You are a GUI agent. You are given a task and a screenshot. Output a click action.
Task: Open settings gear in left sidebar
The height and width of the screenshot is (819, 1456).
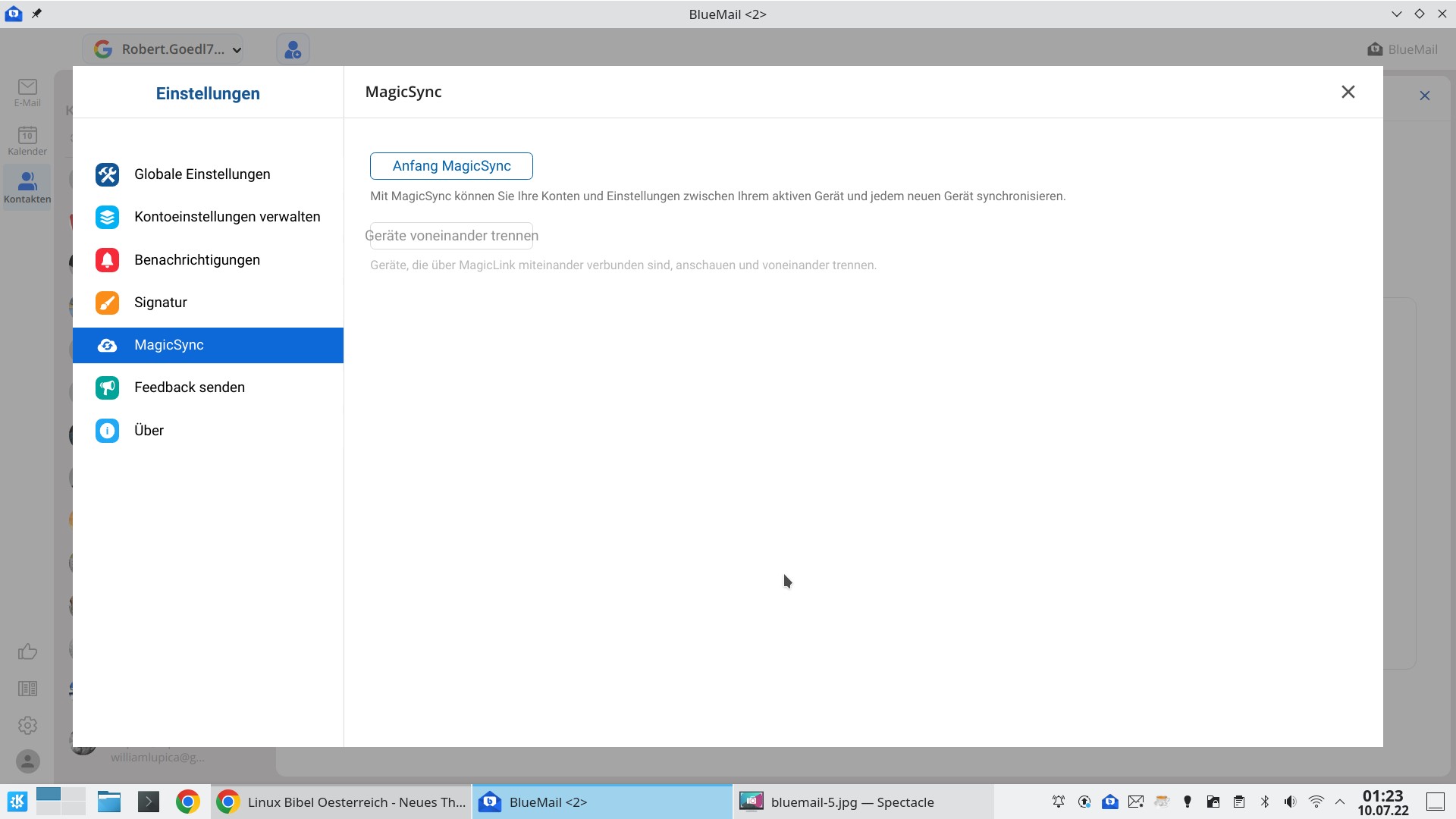pos(27,725)
